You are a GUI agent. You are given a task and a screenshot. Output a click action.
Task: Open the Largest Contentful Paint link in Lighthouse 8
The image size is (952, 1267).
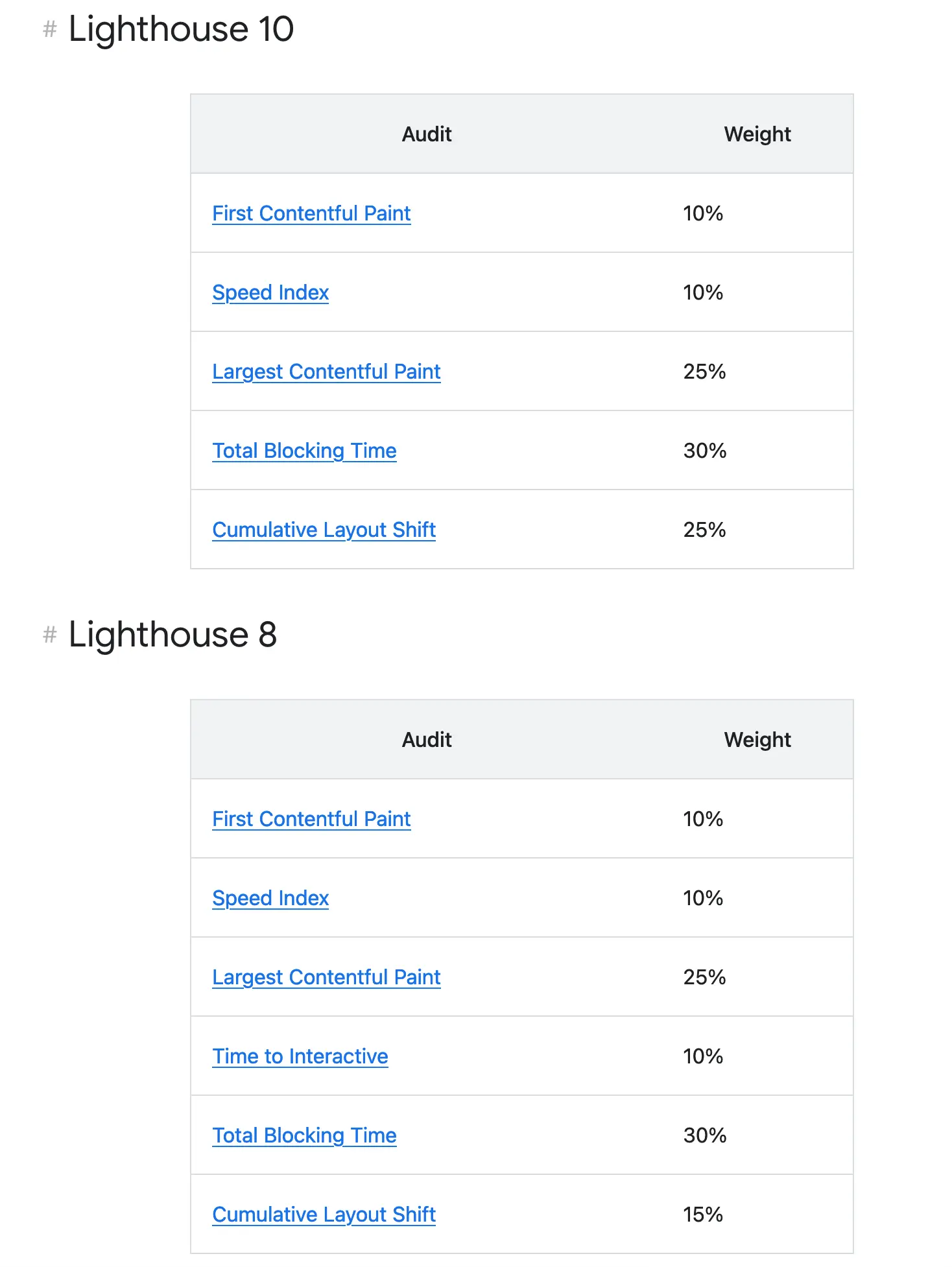point(326,977)
